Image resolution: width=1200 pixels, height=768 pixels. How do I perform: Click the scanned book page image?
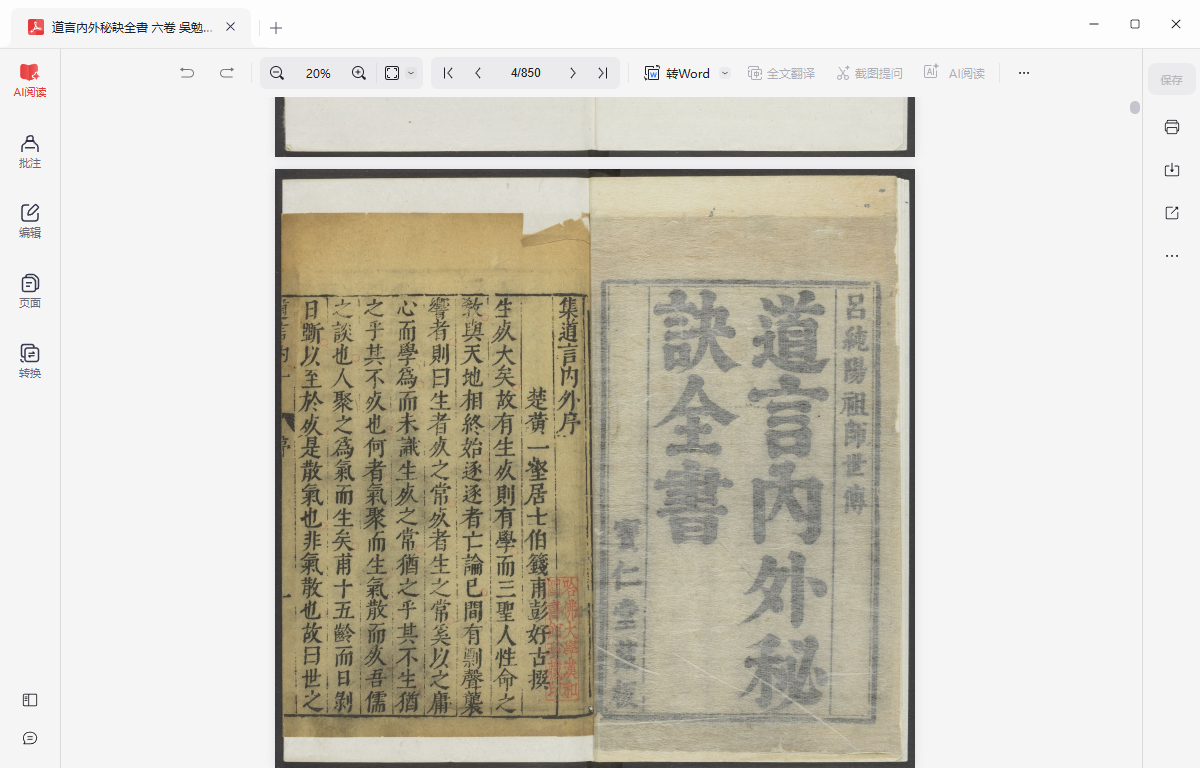point(595,468)
